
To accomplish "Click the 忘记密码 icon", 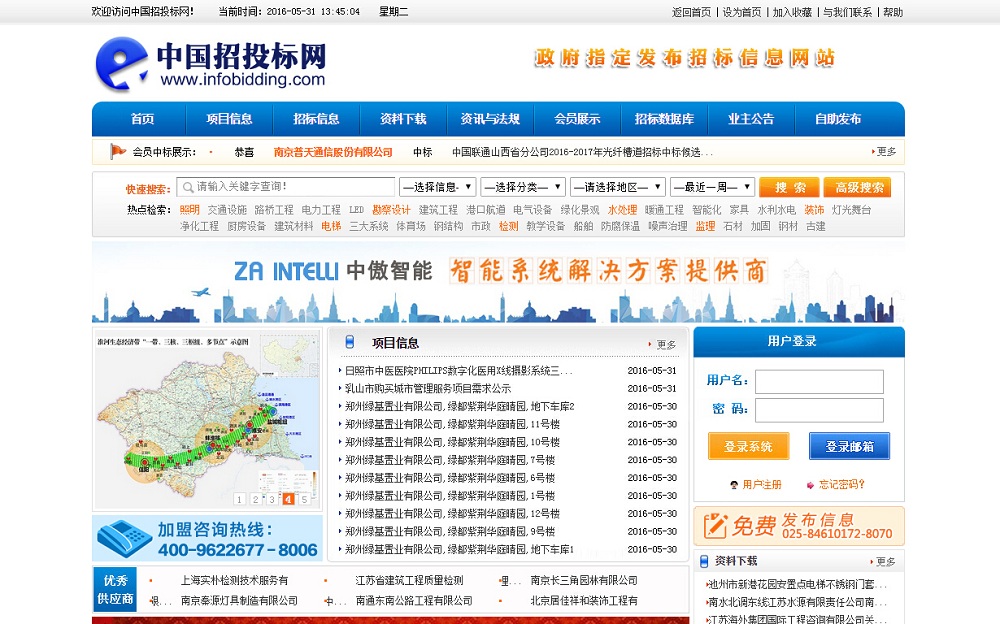I will pyautogui.click(x=809, y=485).
